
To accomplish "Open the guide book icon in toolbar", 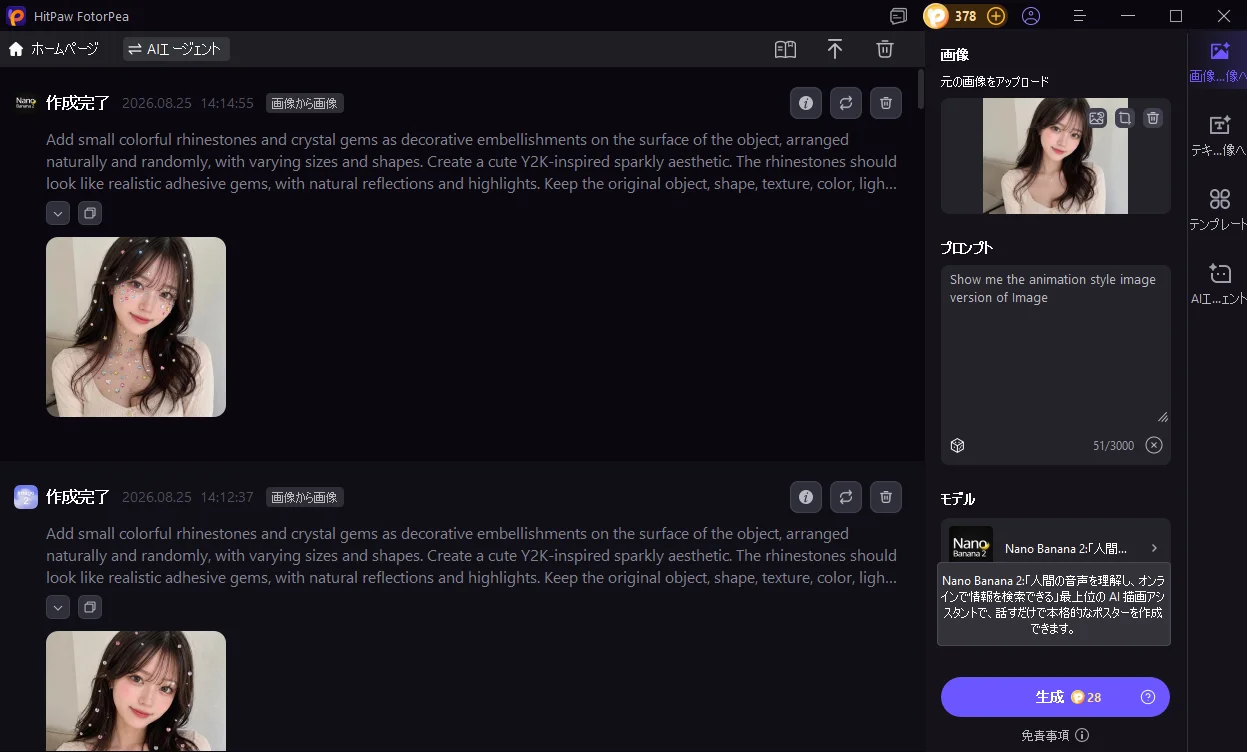I will [x=785, y=49].
